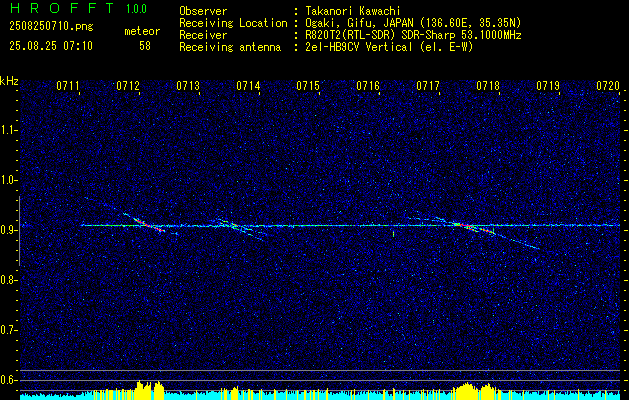Click the 0717 time marker
The height and width of the screenshot is (400, 629).
click(428, 86)
